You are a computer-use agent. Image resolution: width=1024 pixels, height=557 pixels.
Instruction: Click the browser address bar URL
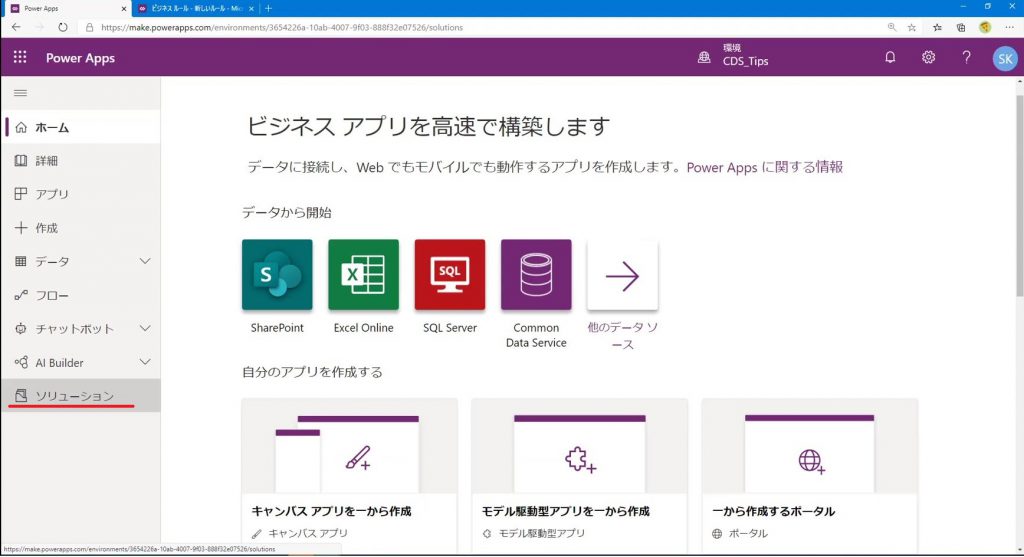282,27
